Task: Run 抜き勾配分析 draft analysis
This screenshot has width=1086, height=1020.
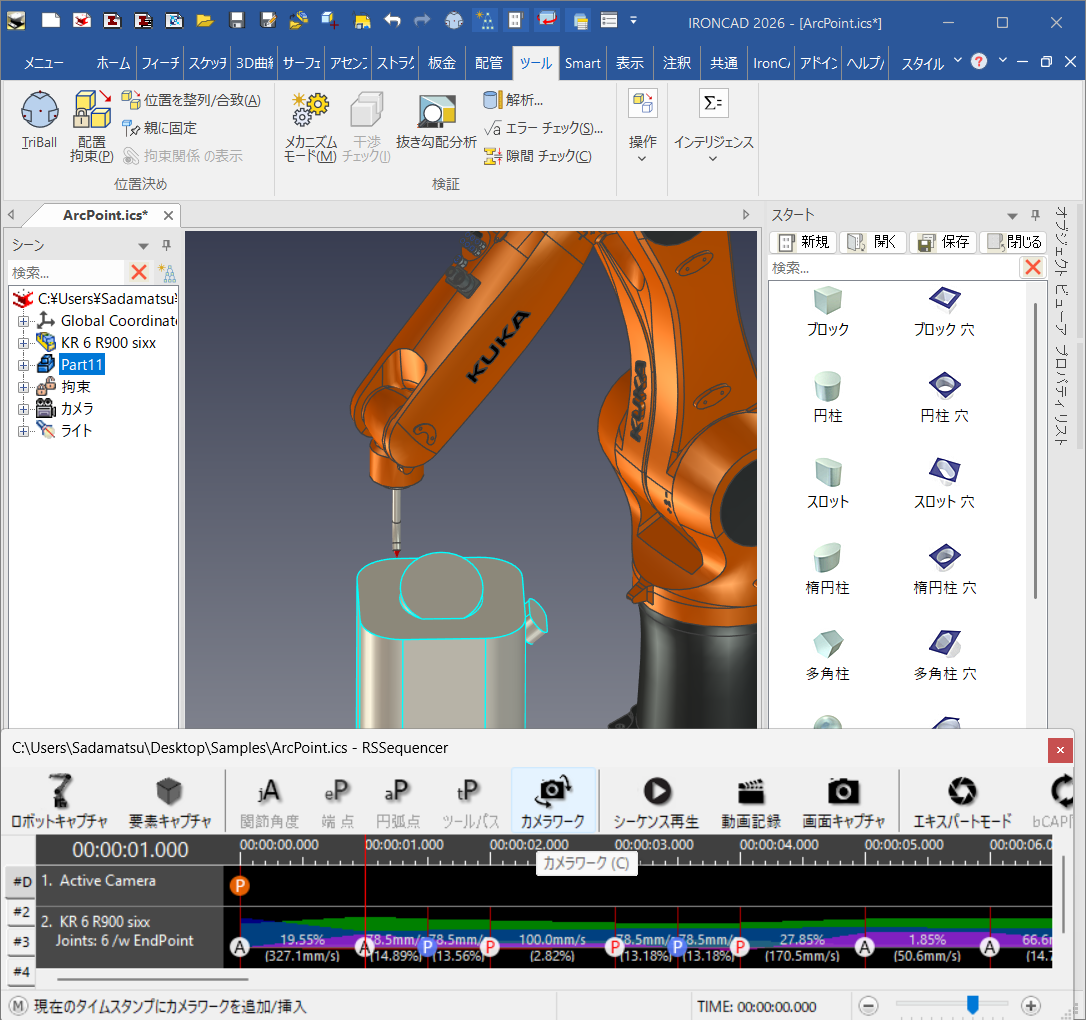Action: coord(436,122)
